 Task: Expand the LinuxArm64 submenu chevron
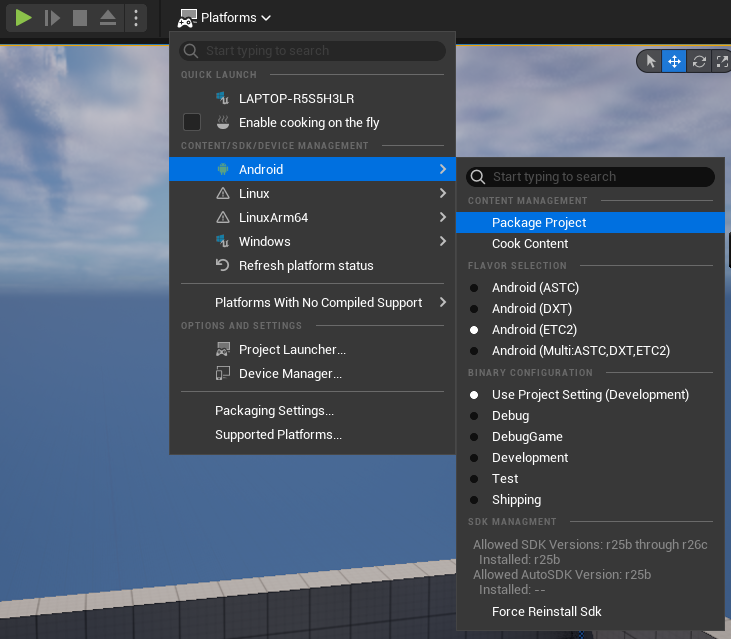coord(443,217)
